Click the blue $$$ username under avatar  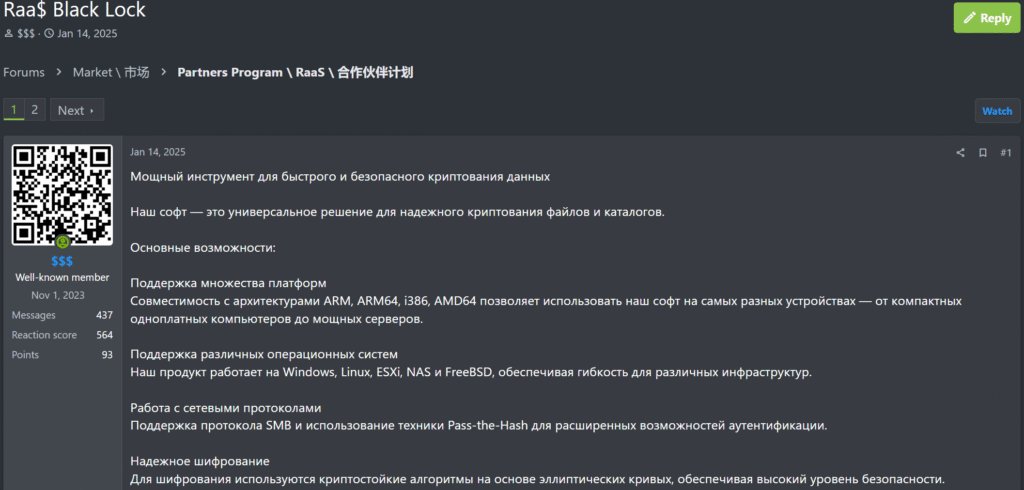coord(62,261)
